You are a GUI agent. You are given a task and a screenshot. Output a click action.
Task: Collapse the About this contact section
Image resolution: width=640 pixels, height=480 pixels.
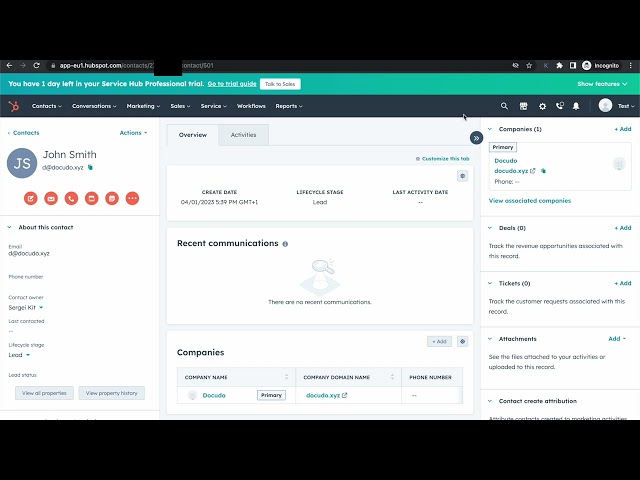(9, 227)
